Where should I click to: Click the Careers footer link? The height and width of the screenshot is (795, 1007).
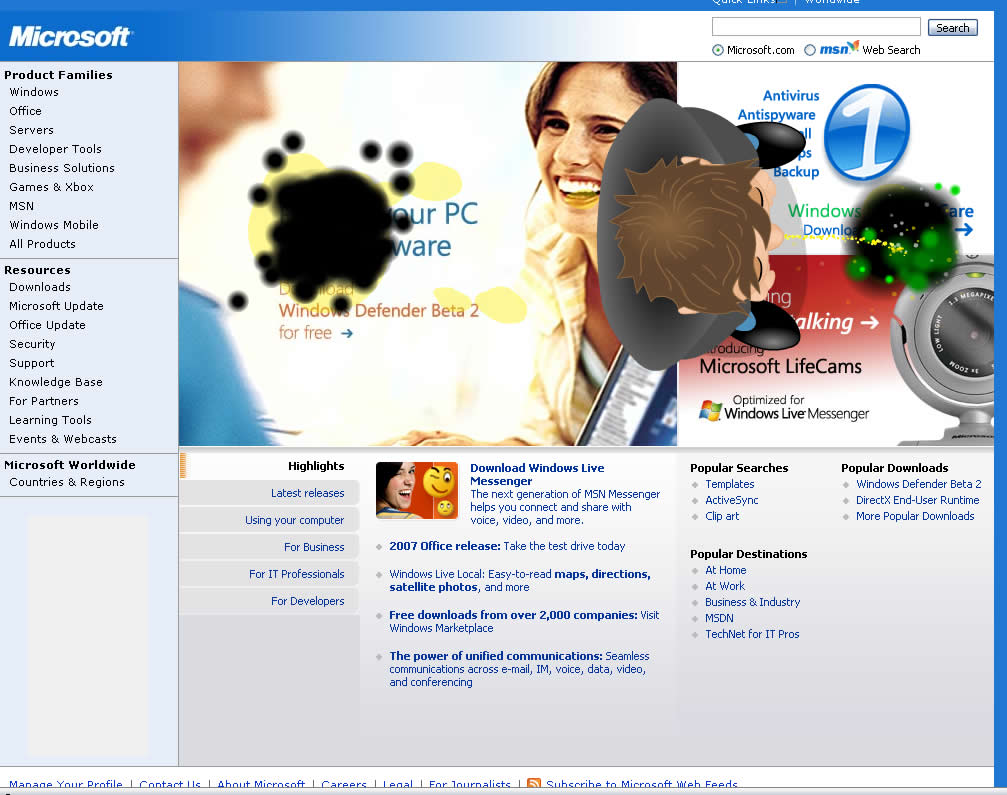tap(344, 785)
